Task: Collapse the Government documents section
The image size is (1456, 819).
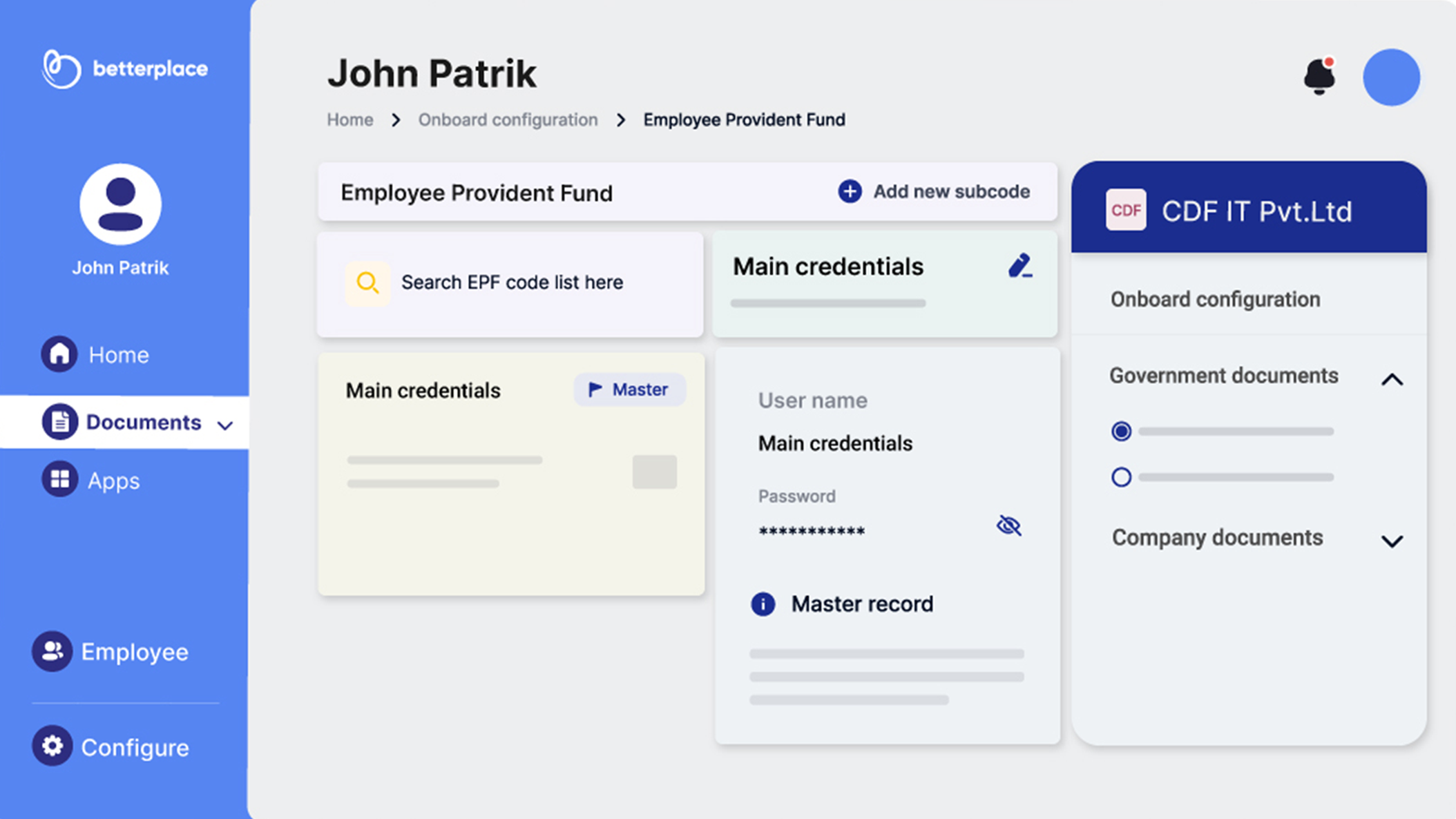Action: [1392, 379]
